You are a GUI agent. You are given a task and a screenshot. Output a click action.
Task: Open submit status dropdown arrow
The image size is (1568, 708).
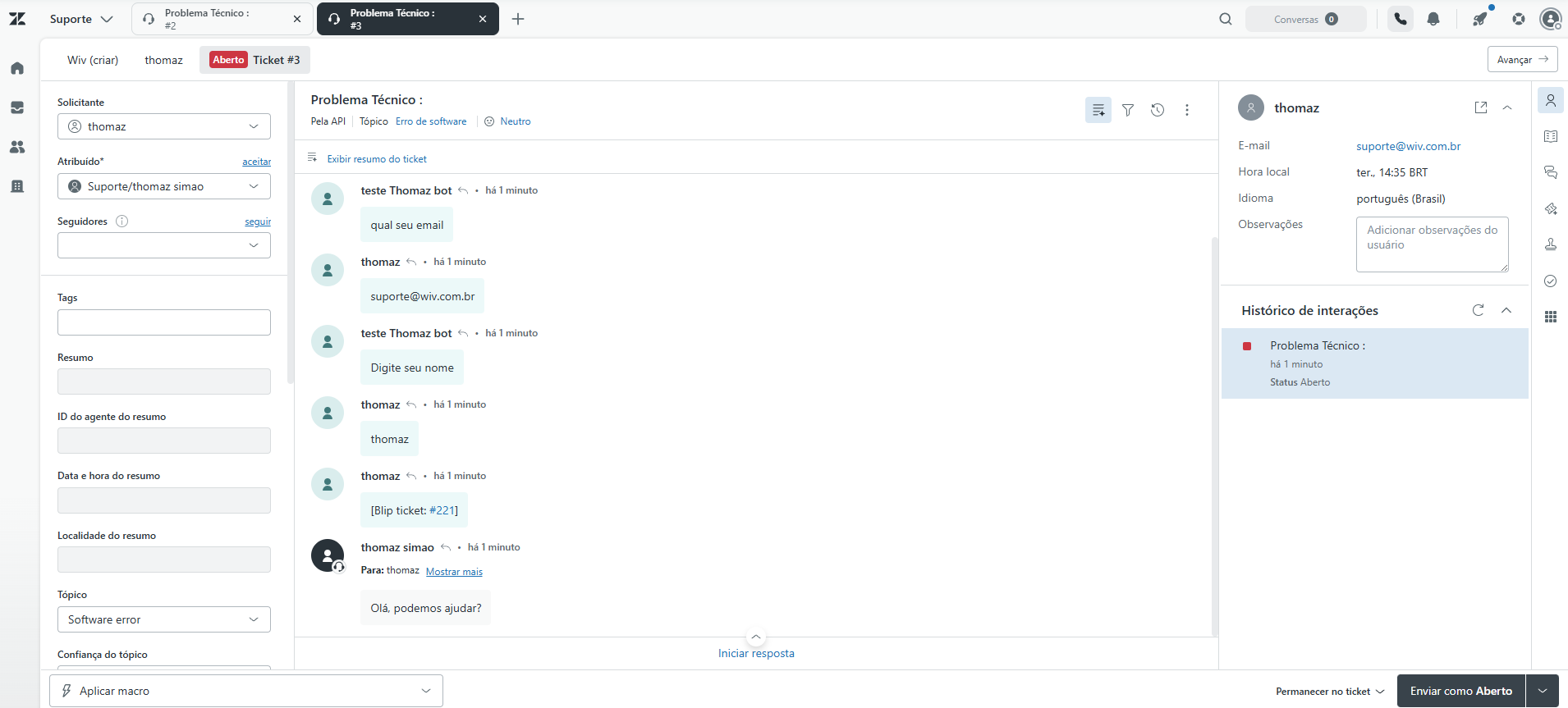[x=1543, y=691]
